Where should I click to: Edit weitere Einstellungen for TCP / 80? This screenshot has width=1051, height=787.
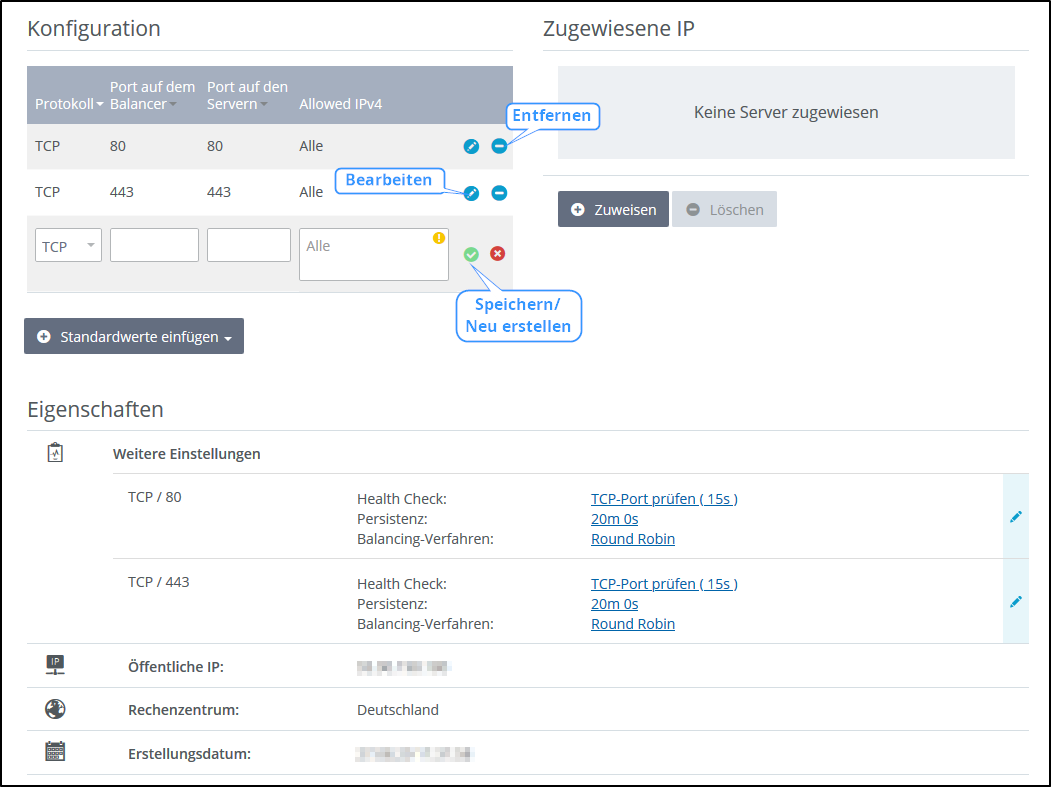(1016, 516)
